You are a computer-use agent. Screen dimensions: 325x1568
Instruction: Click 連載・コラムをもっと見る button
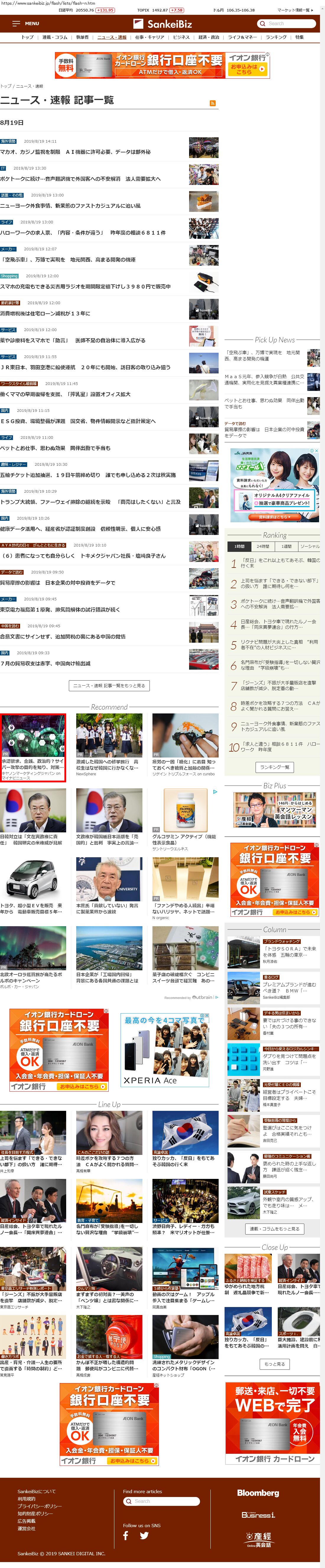click(x=274, y=1228)
